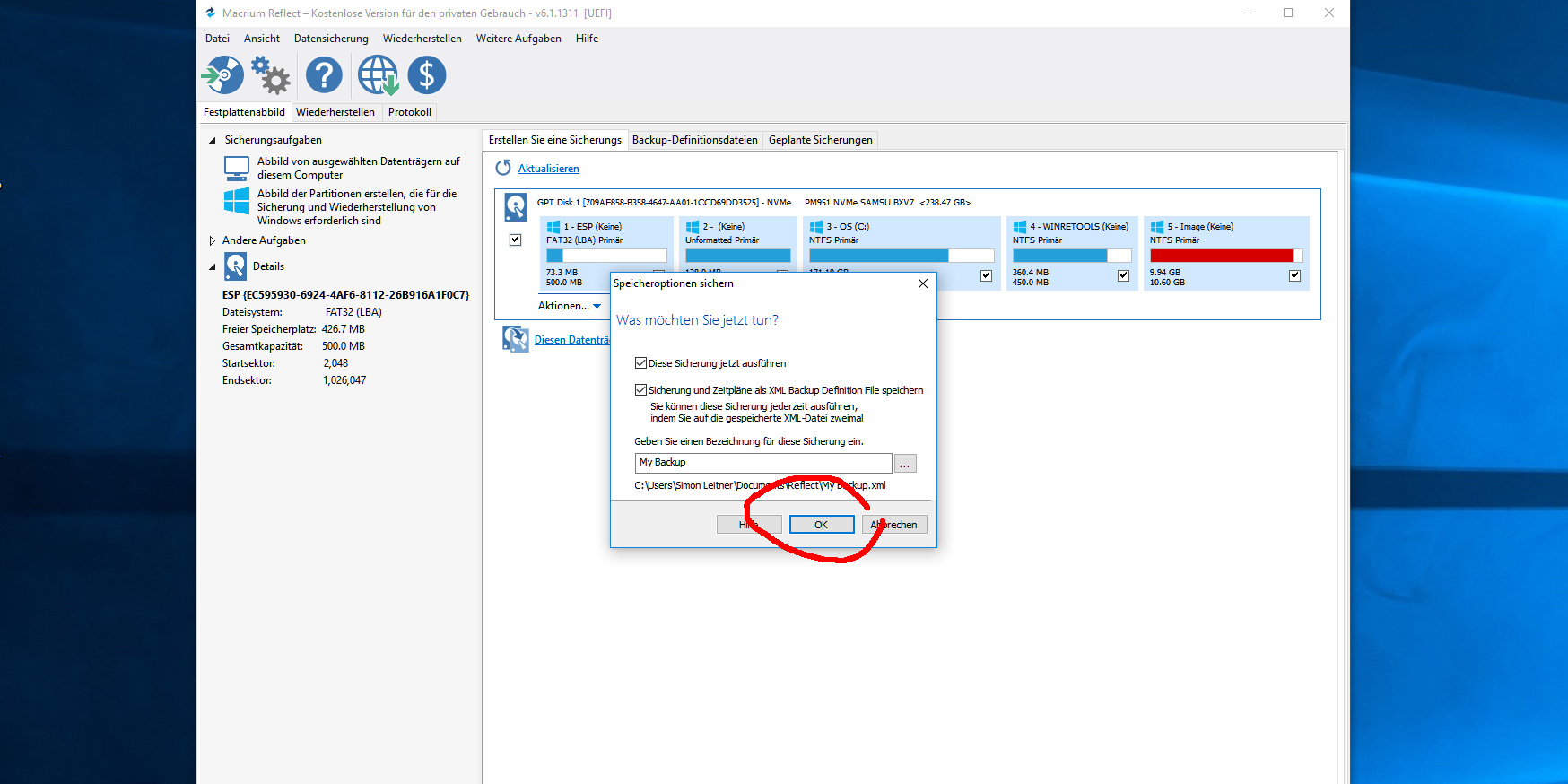The image size is (1568, 784).
Task: Click the Windows logo icon under Sicherungsaufgaben
Action: point(237,200)
